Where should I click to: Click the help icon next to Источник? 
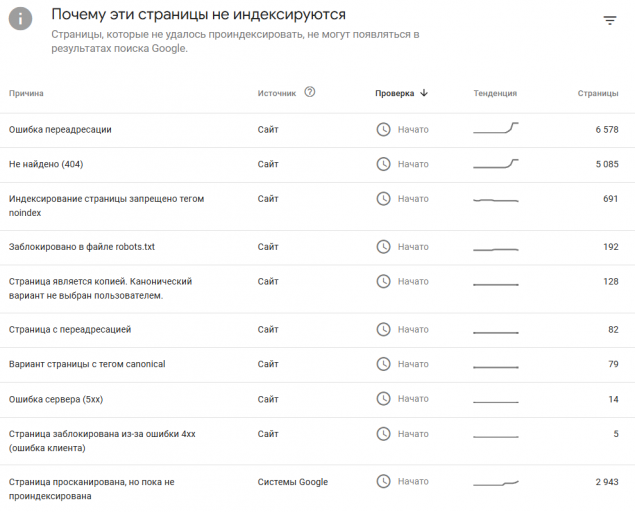pyautogui.click(x=310, y=92)
